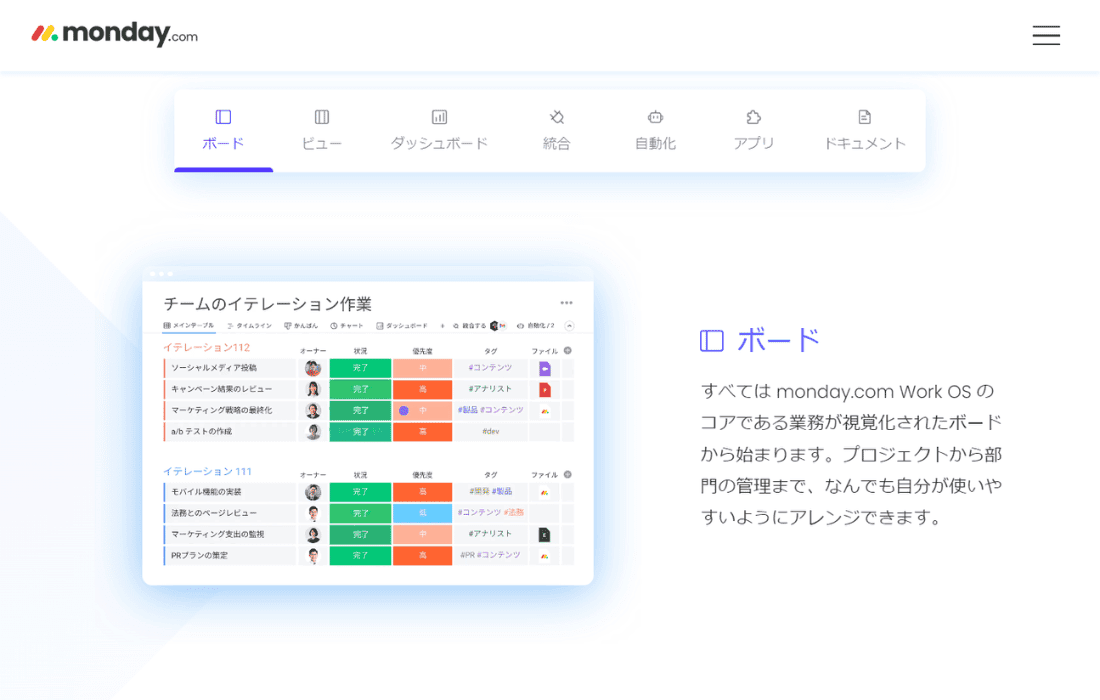Open the purple file icon for ソーシャルメディア投稿
This screenshot has width=1100, height=700.
544,368
